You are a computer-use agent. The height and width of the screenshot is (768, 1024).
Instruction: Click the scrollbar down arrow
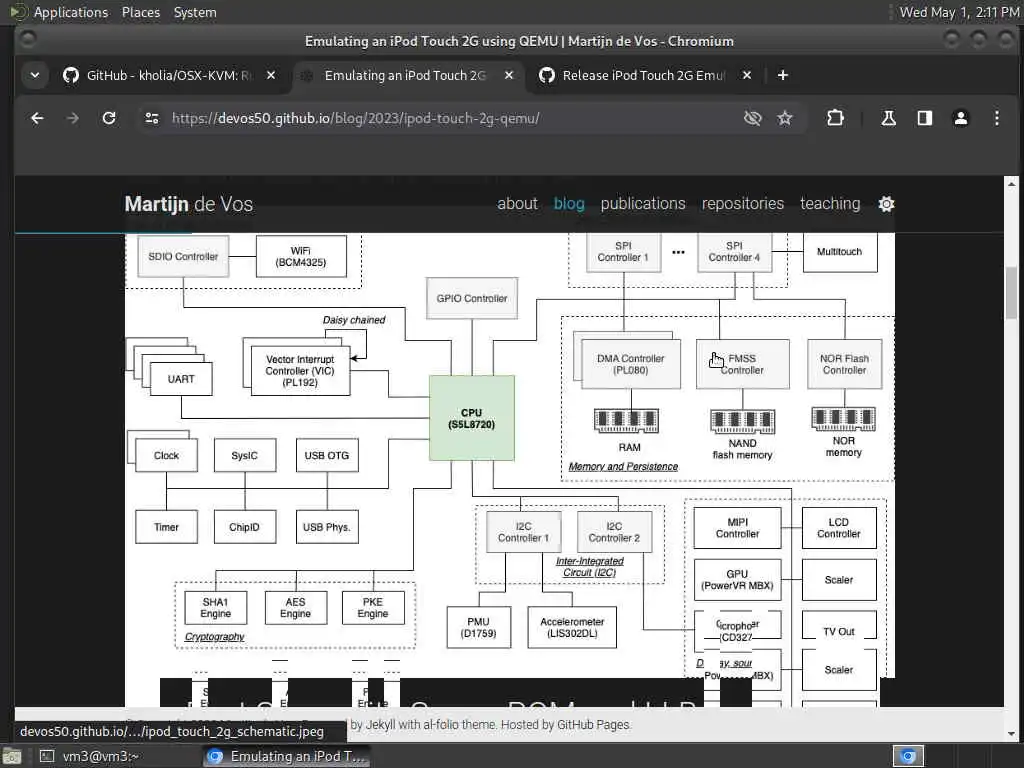click(1011, 733)
